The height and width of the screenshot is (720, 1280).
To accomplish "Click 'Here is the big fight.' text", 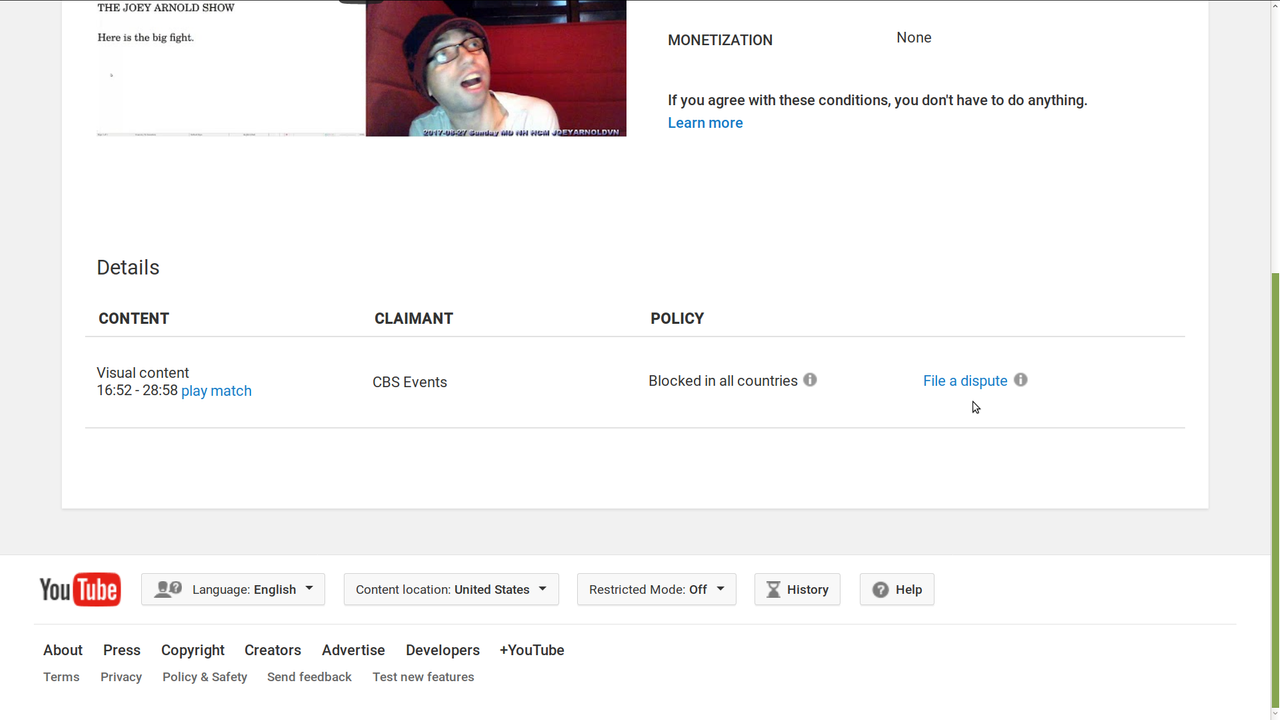I will click(145, 38).
